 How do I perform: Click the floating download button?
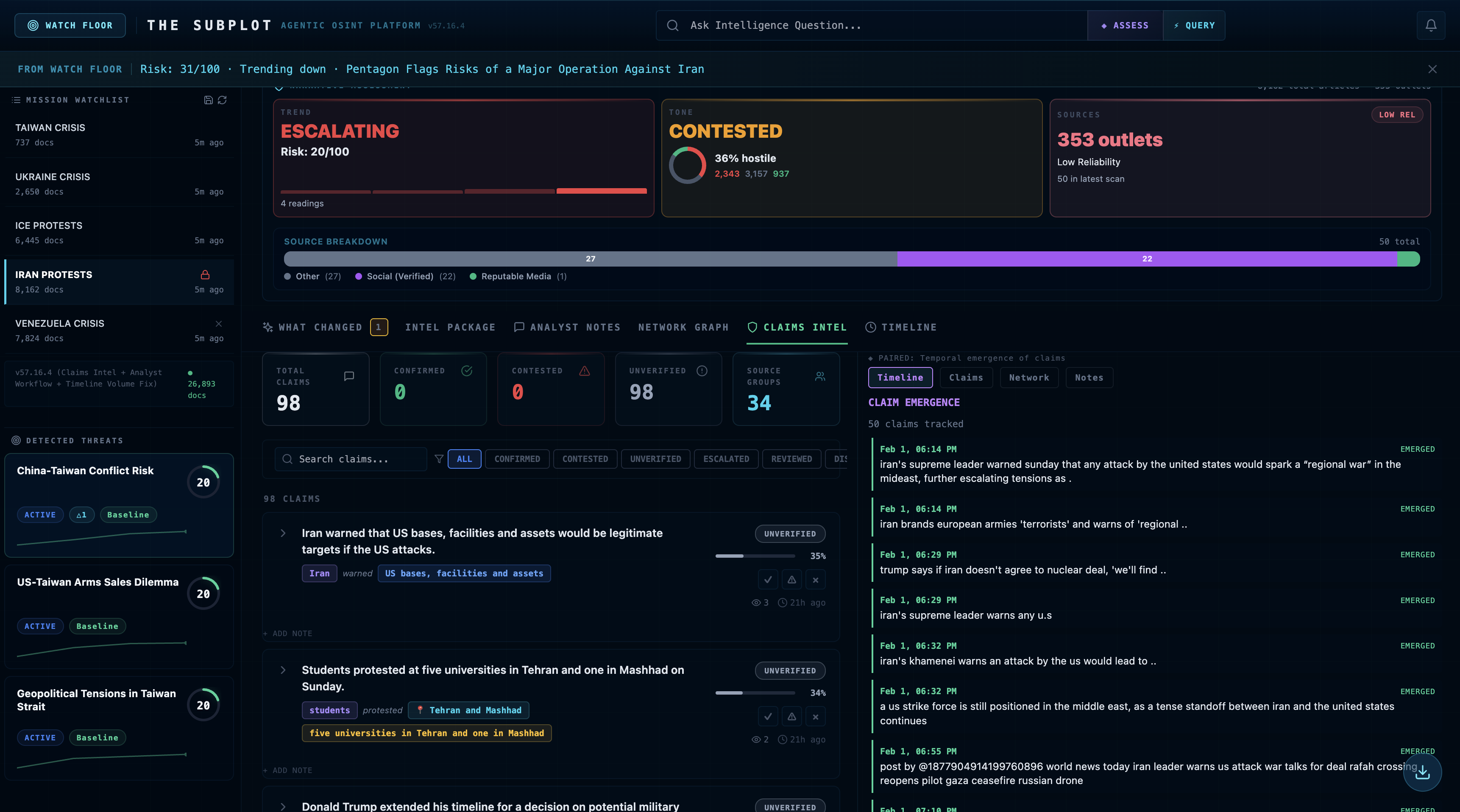[1422, 772]
